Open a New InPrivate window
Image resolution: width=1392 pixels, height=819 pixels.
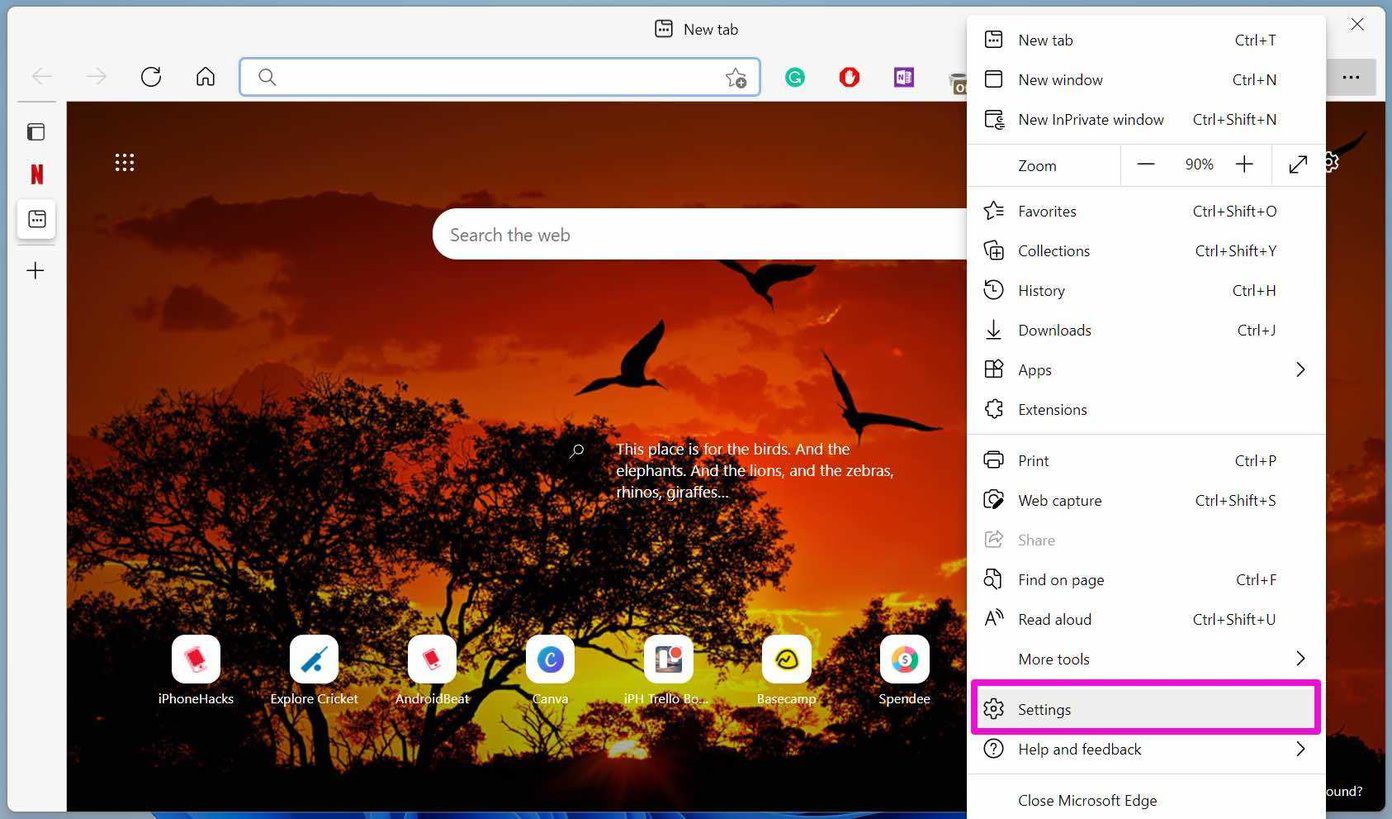click(1146, 119)
